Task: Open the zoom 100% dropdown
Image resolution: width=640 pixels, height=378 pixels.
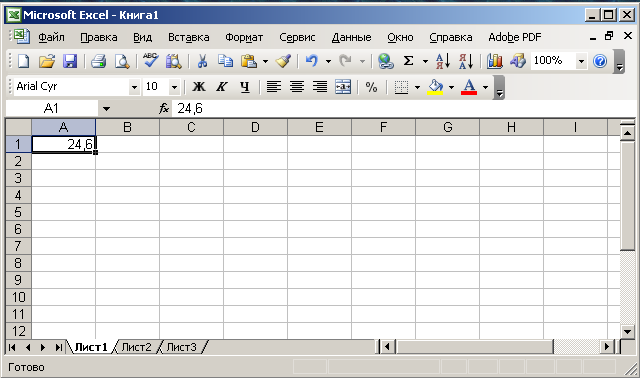Action: coord(581,61)
